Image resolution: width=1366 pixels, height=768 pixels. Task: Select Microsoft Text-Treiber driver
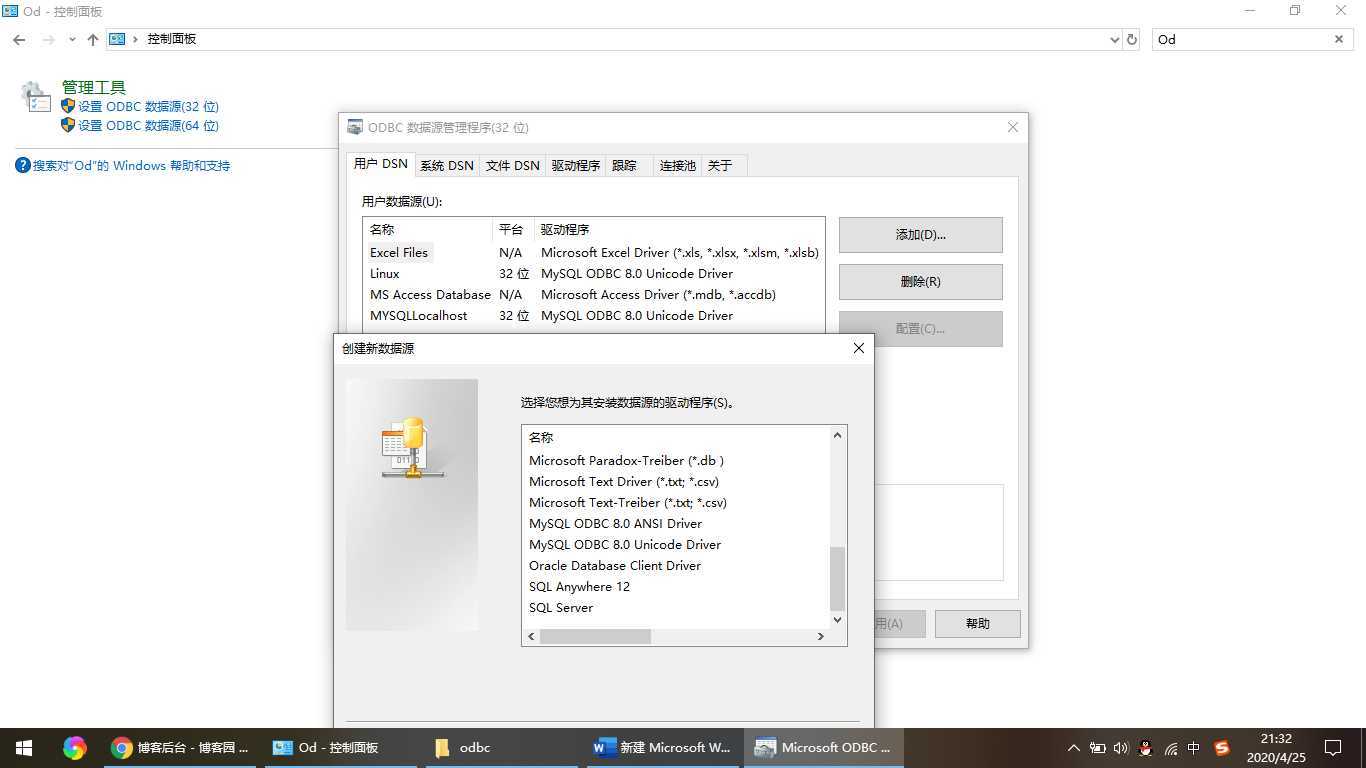(628, 502)
